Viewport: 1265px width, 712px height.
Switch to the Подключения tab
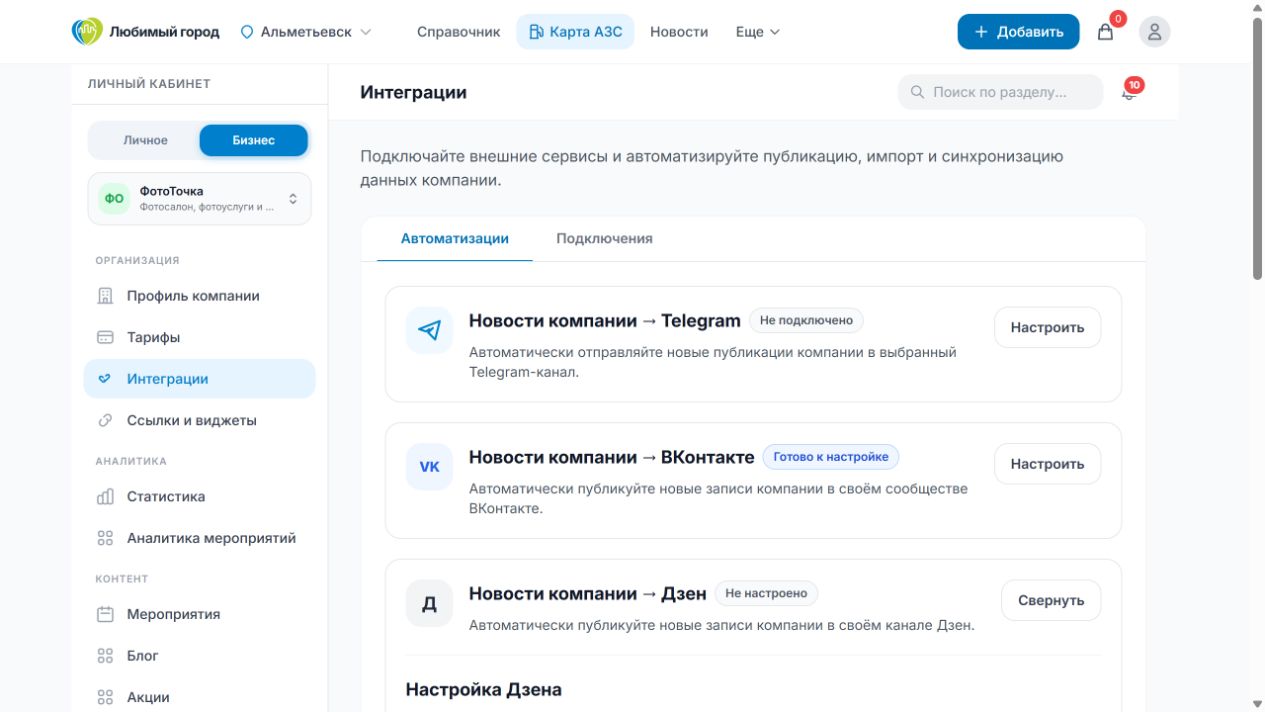pyautogui.click(x=605, y=239)
